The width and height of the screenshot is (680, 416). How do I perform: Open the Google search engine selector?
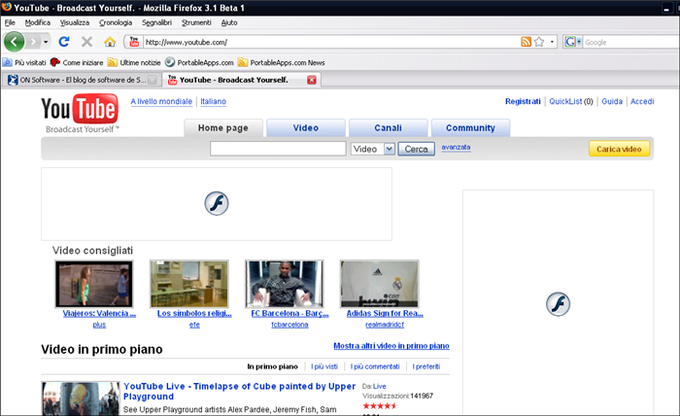tap(573, 42)
